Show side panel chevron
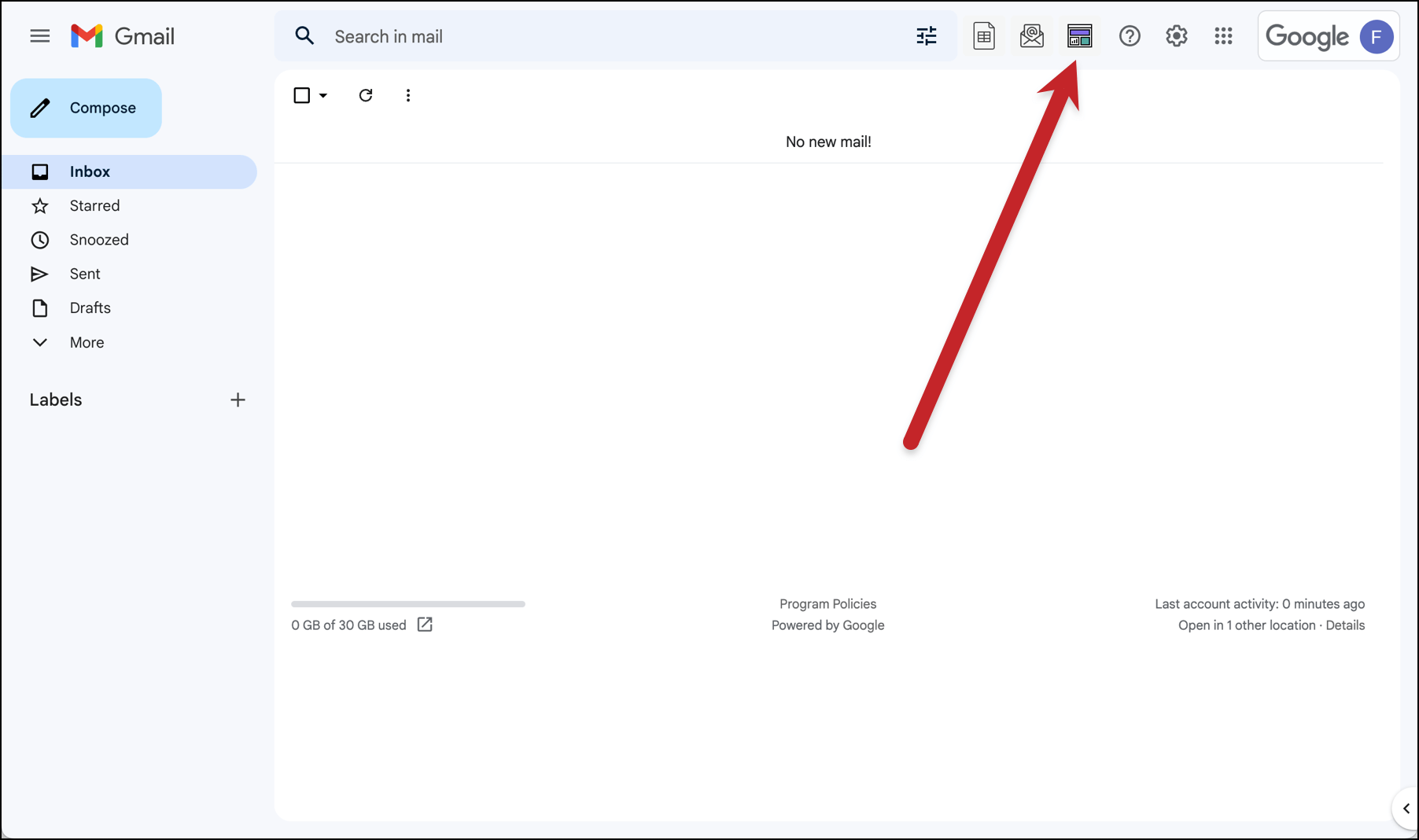The height and width of the screenshot is (840, 1419). tap(1406, 808)
